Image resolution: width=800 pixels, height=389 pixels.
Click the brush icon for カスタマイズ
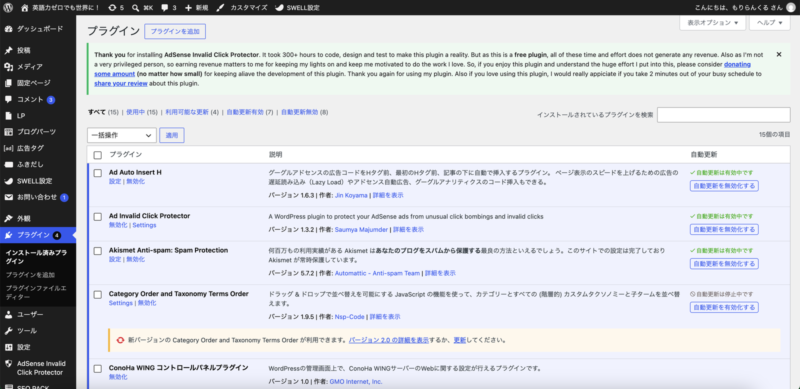[220, 8]
